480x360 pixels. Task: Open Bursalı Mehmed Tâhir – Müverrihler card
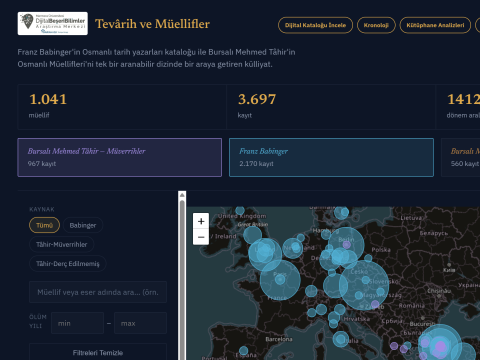coord(120,157)
